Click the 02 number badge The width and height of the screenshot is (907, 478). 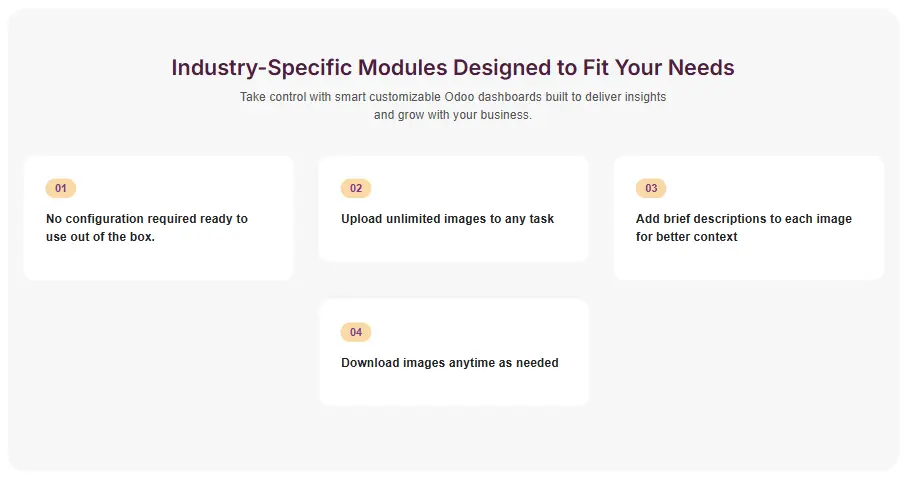point(356,188)
